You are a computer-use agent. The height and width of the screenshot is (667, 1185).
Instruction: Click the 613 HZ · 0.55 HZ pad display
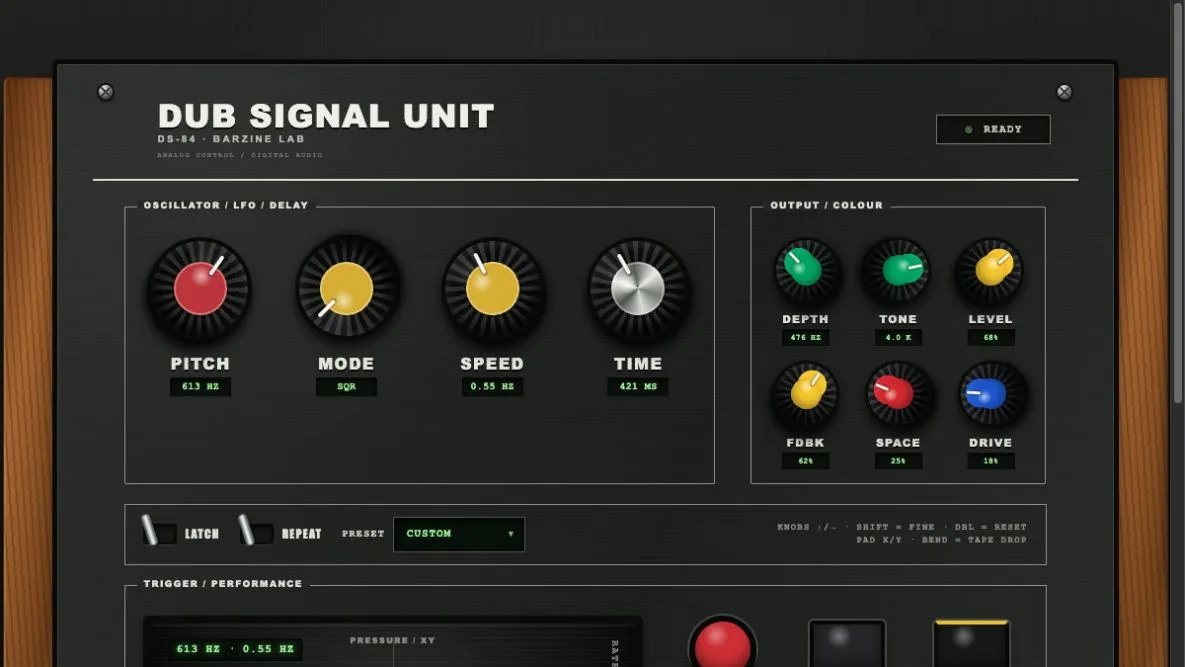click(235, 649)
